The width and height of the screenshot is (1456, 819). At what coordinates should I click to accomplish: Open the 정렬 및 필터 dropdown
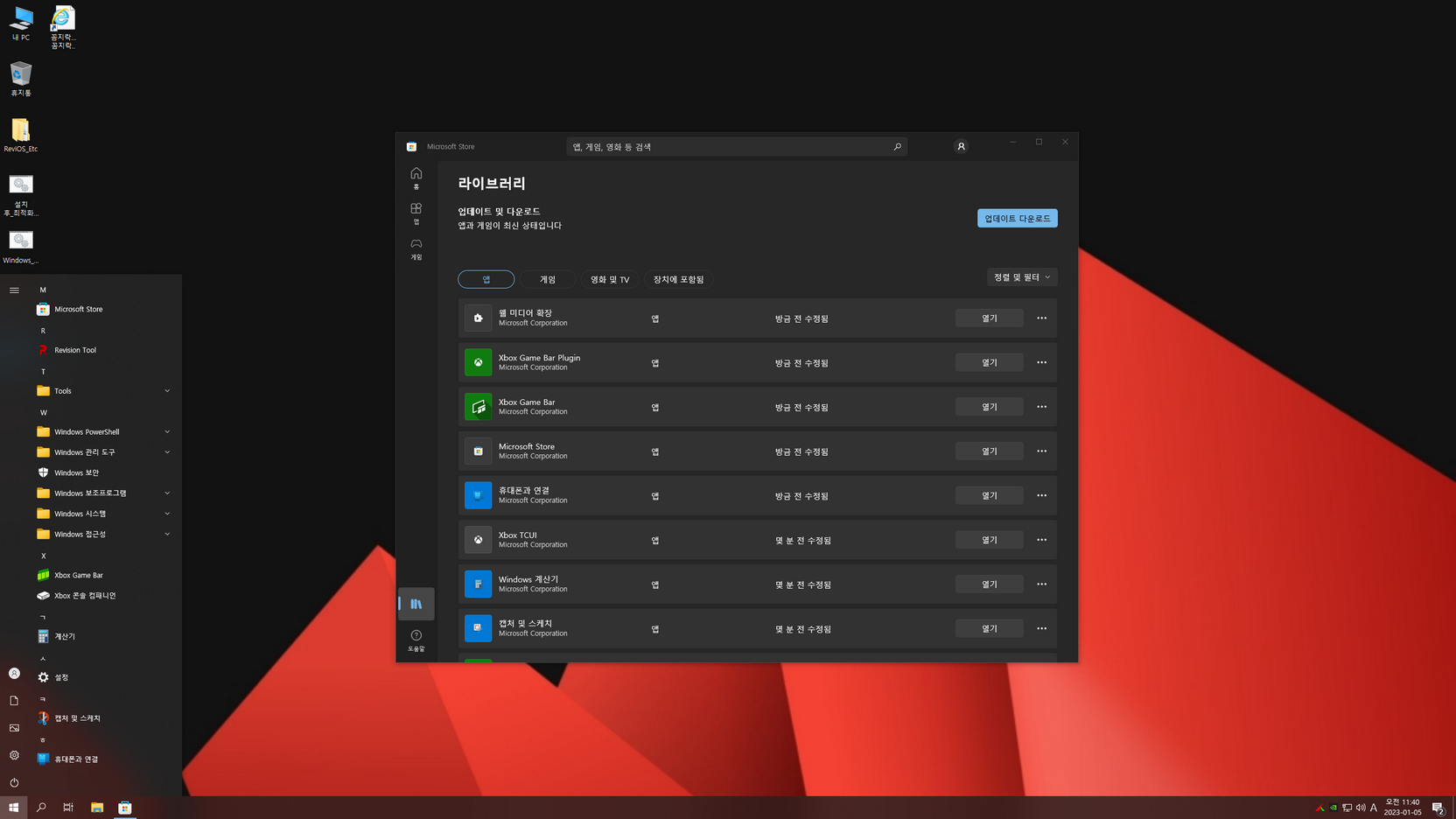[1022, 277]
